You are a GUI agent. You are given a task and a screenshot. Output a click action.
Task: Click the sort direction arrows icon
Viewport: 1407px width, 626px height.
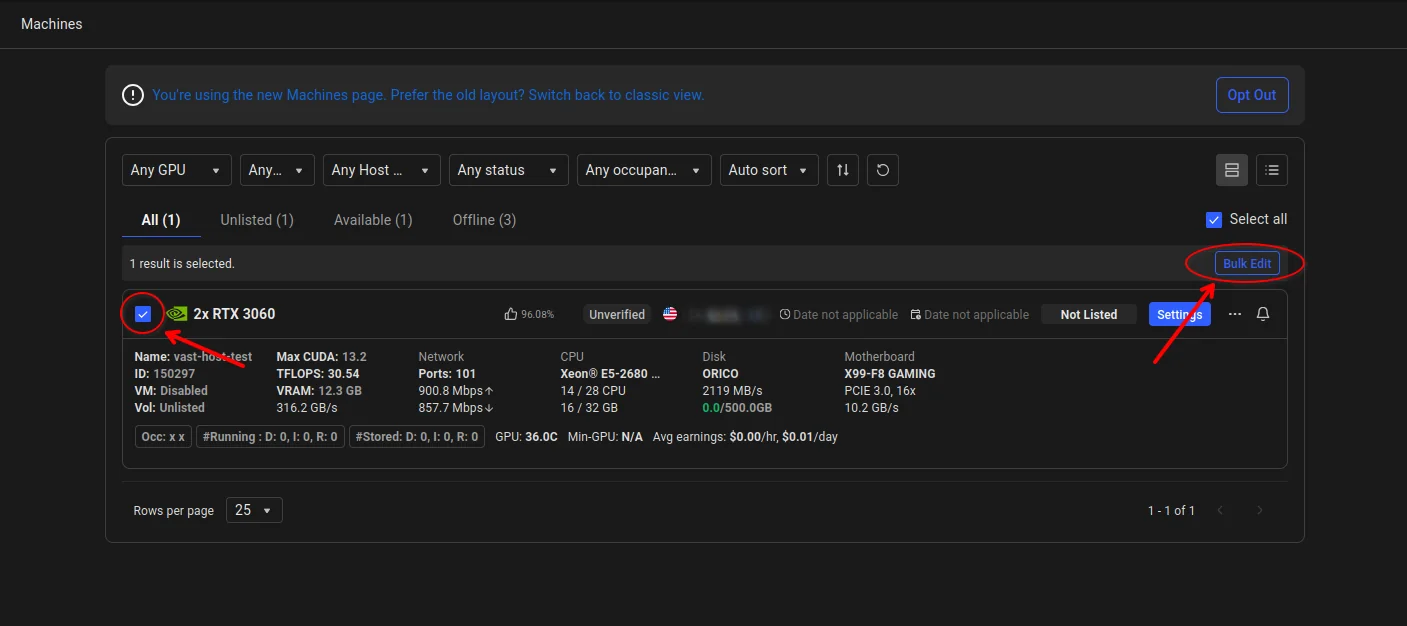tap(843, 170)
